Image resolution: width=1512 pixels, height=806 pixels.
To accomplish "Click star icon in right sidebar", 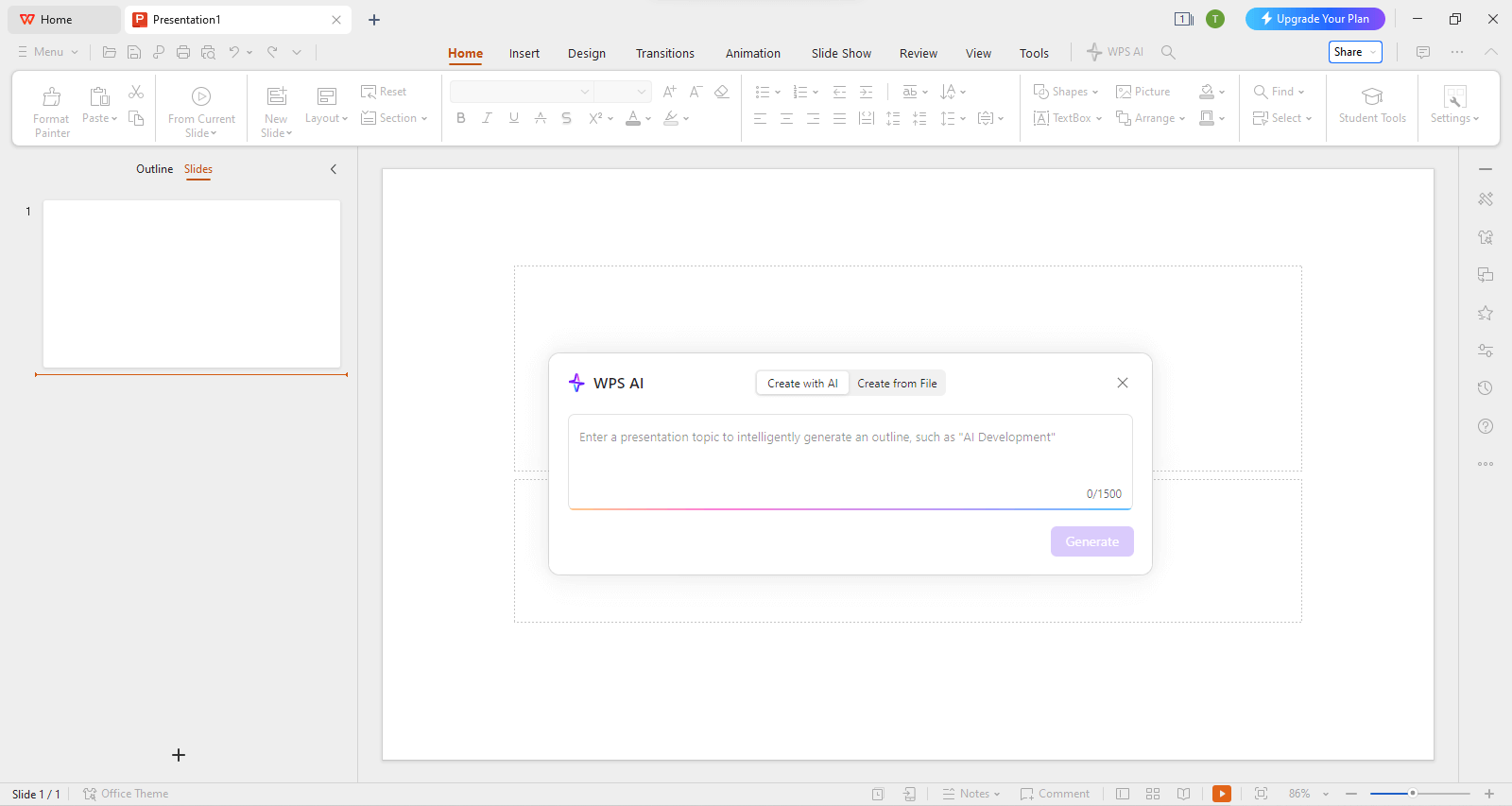I will [x=1486, y=313].
